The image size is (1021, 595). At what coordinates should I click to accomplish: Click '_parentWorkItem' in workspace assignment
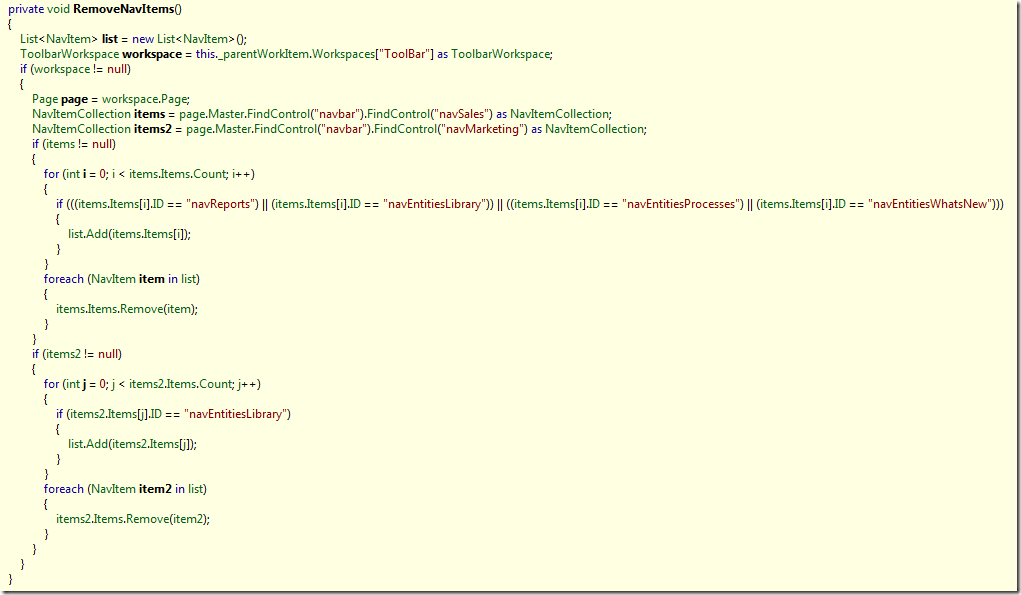point(264,54)
